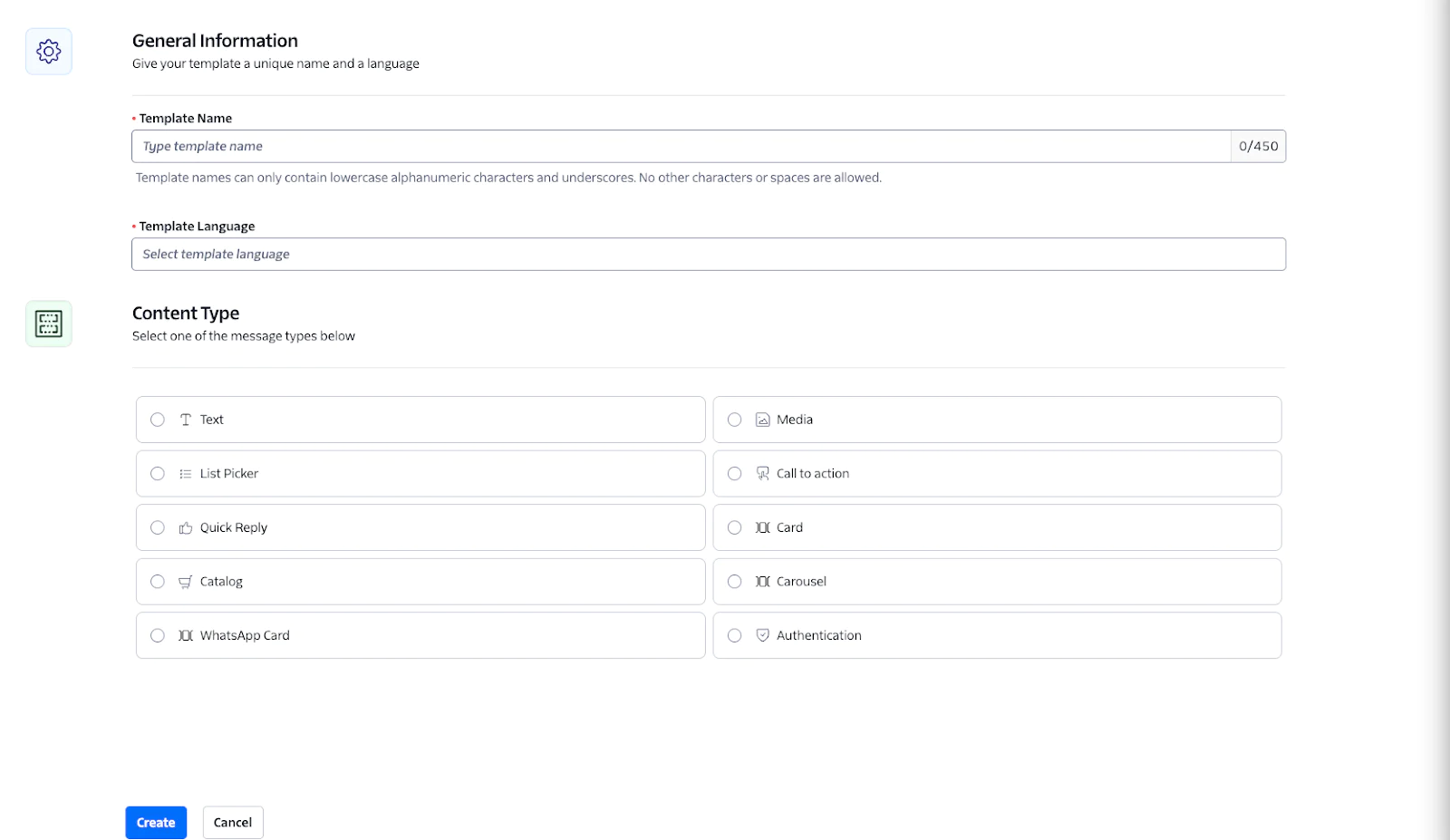Click the General Information gear icon
This screenshot has width=1450, height=840.
[49, 52]
